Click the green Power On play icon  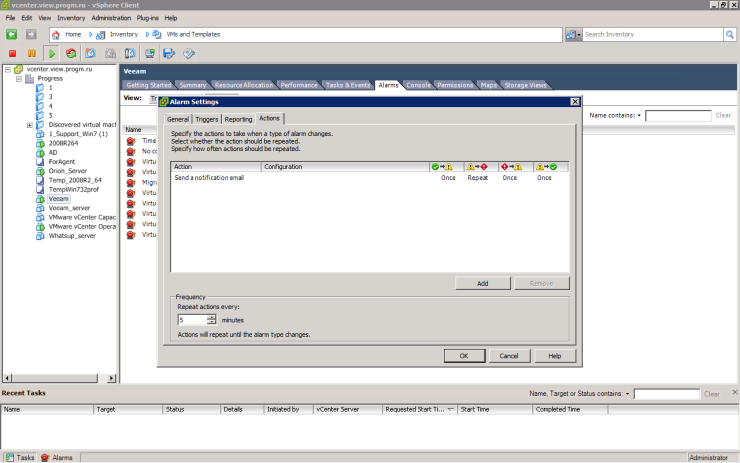tap(51, 53)
